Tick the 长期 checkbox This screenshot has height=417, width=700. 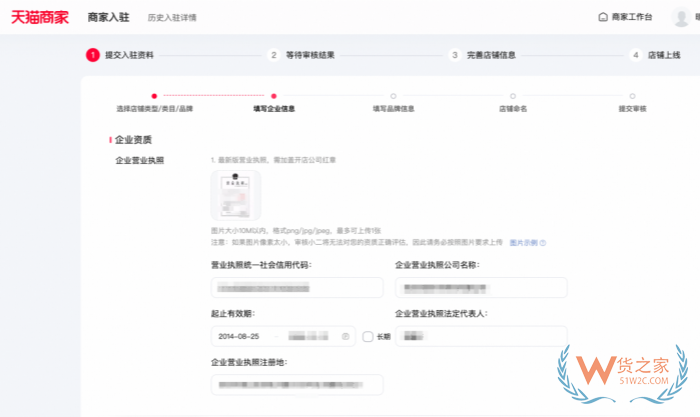point(368,336)
